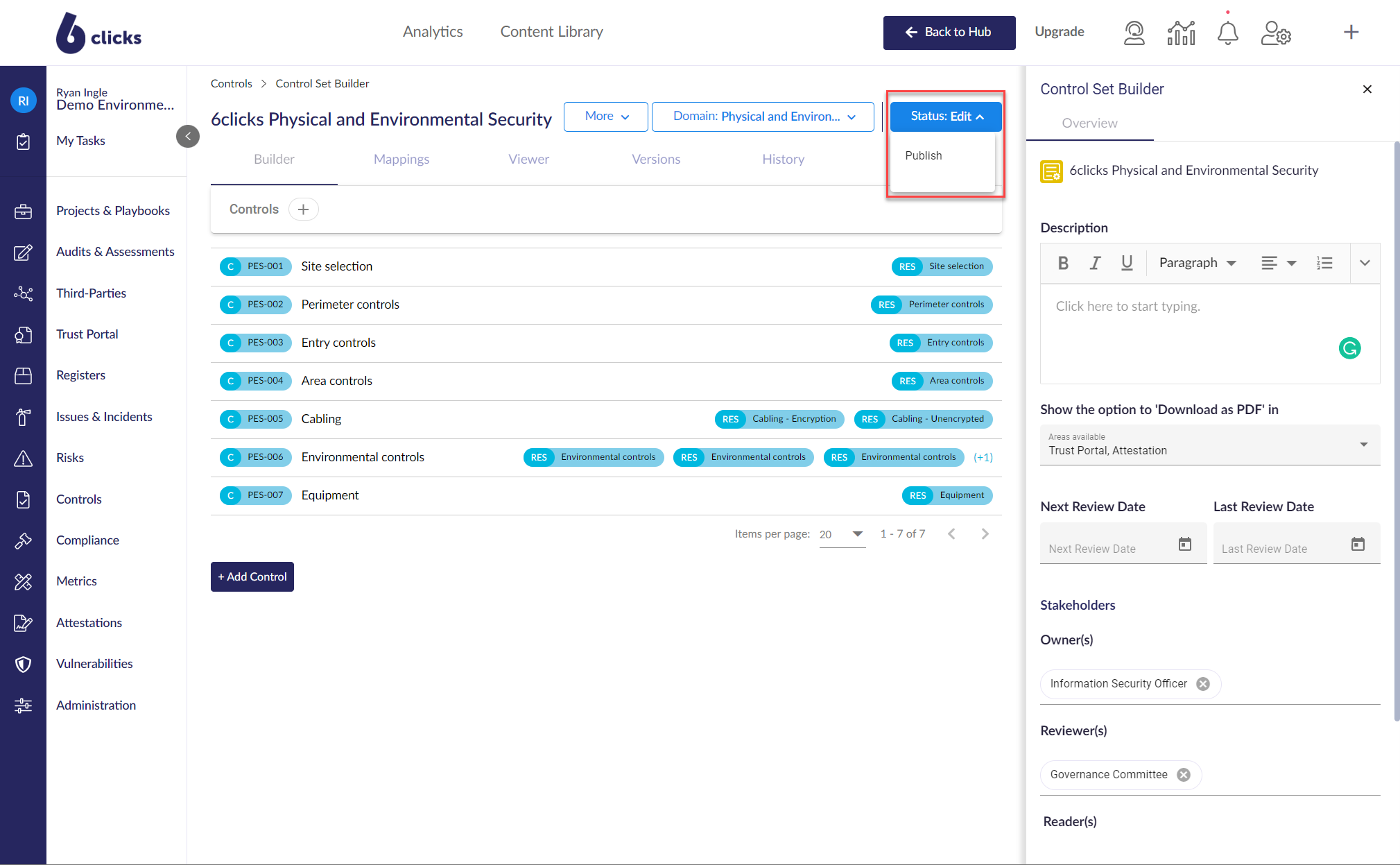Click the Registers sidebar icon
Viewport: 1400px width, 865px height.
coord(23,376)
